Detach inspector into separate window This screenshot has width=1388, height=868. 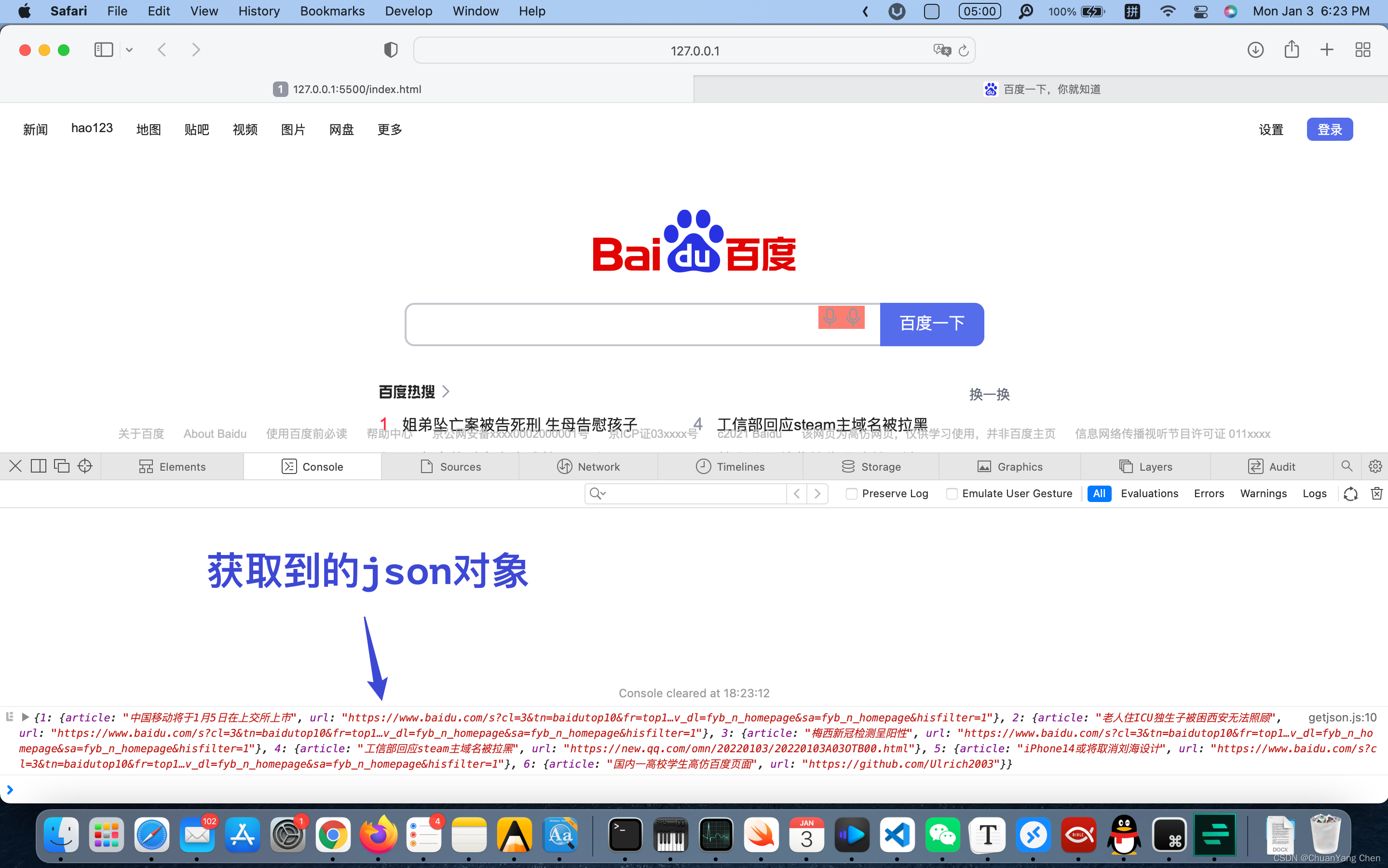coord(61,466)
